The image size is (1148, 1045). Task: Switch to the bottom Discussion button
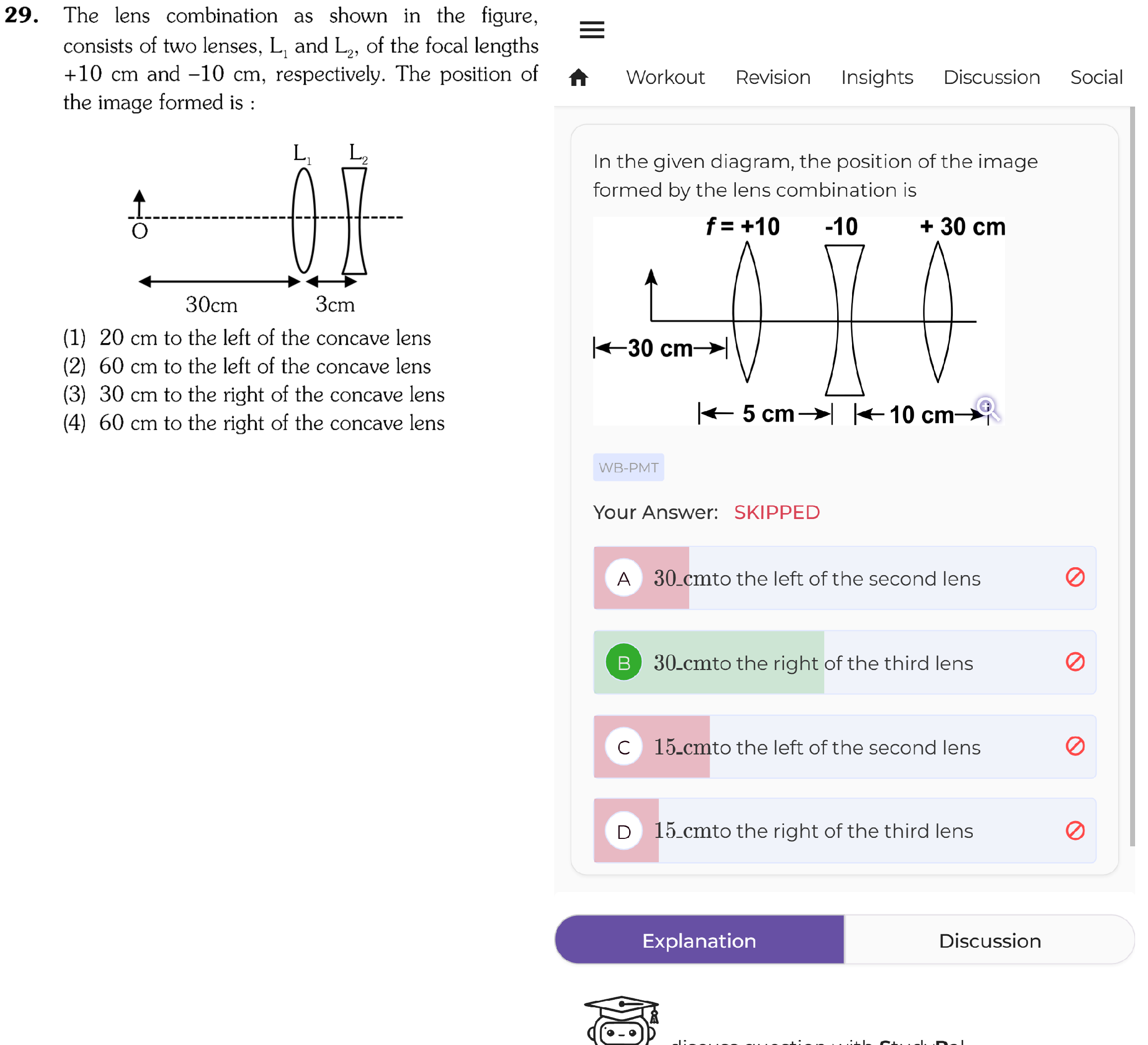coord(990,940)
